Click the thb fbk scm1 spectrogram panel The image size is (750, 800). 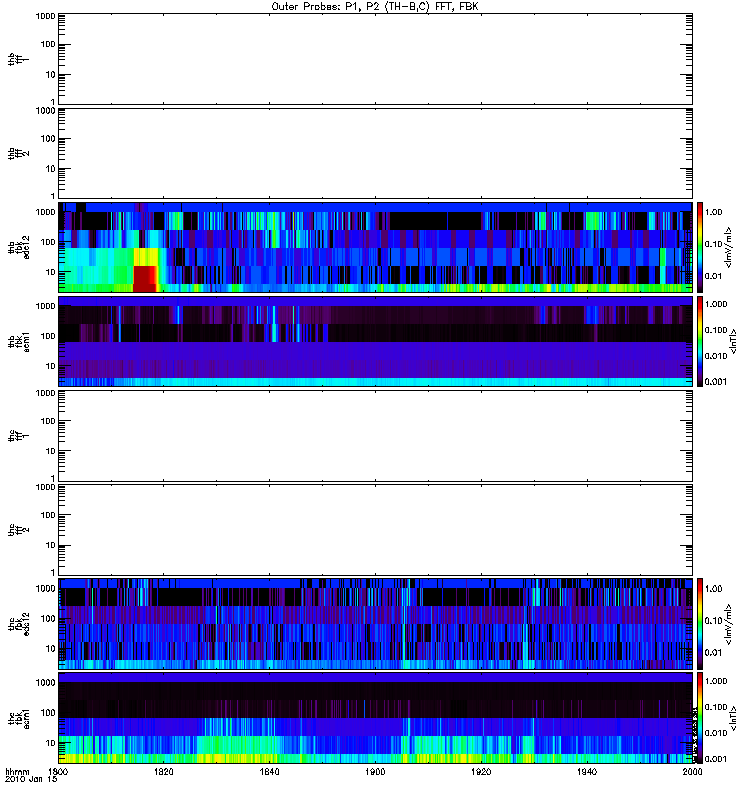[375, 341]
